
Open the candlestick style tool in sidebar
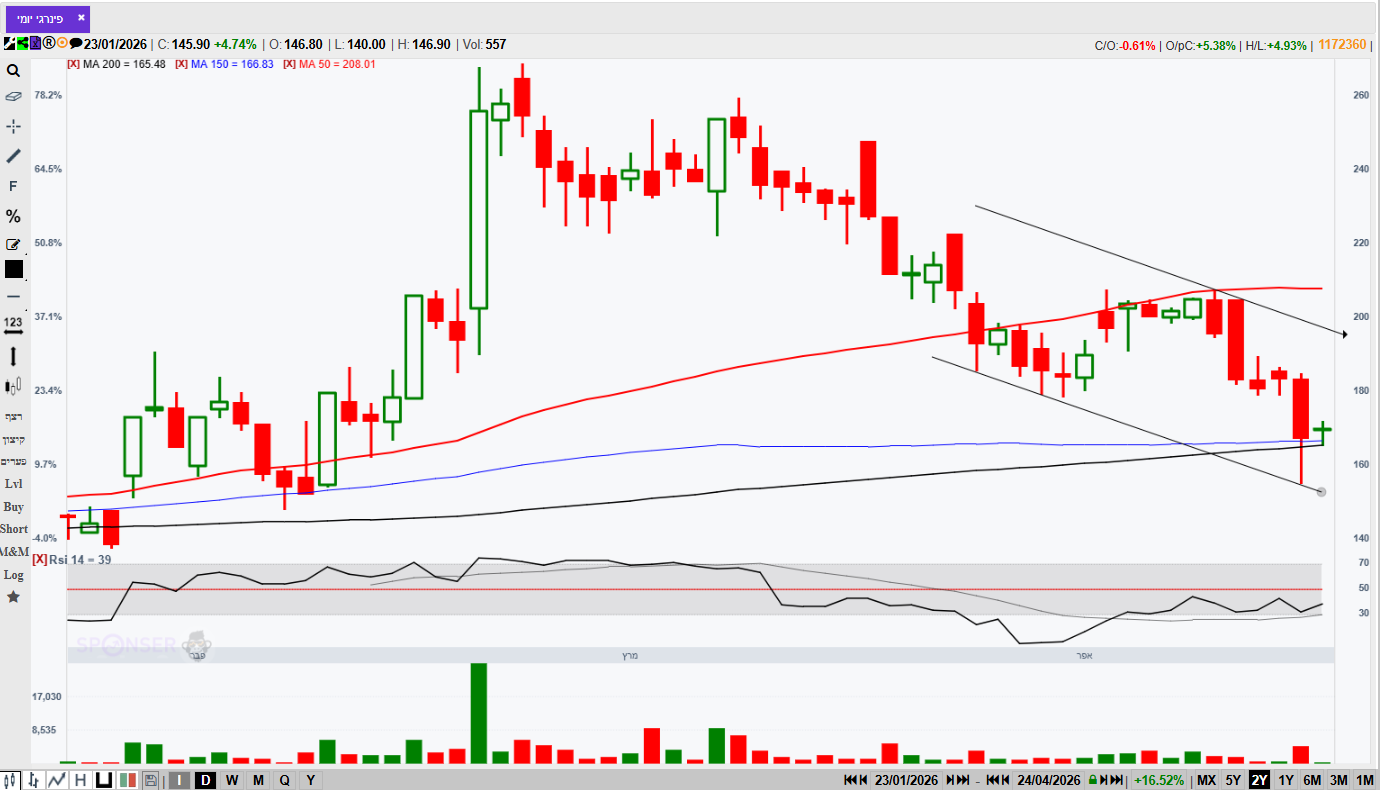[x=13, y=385]
